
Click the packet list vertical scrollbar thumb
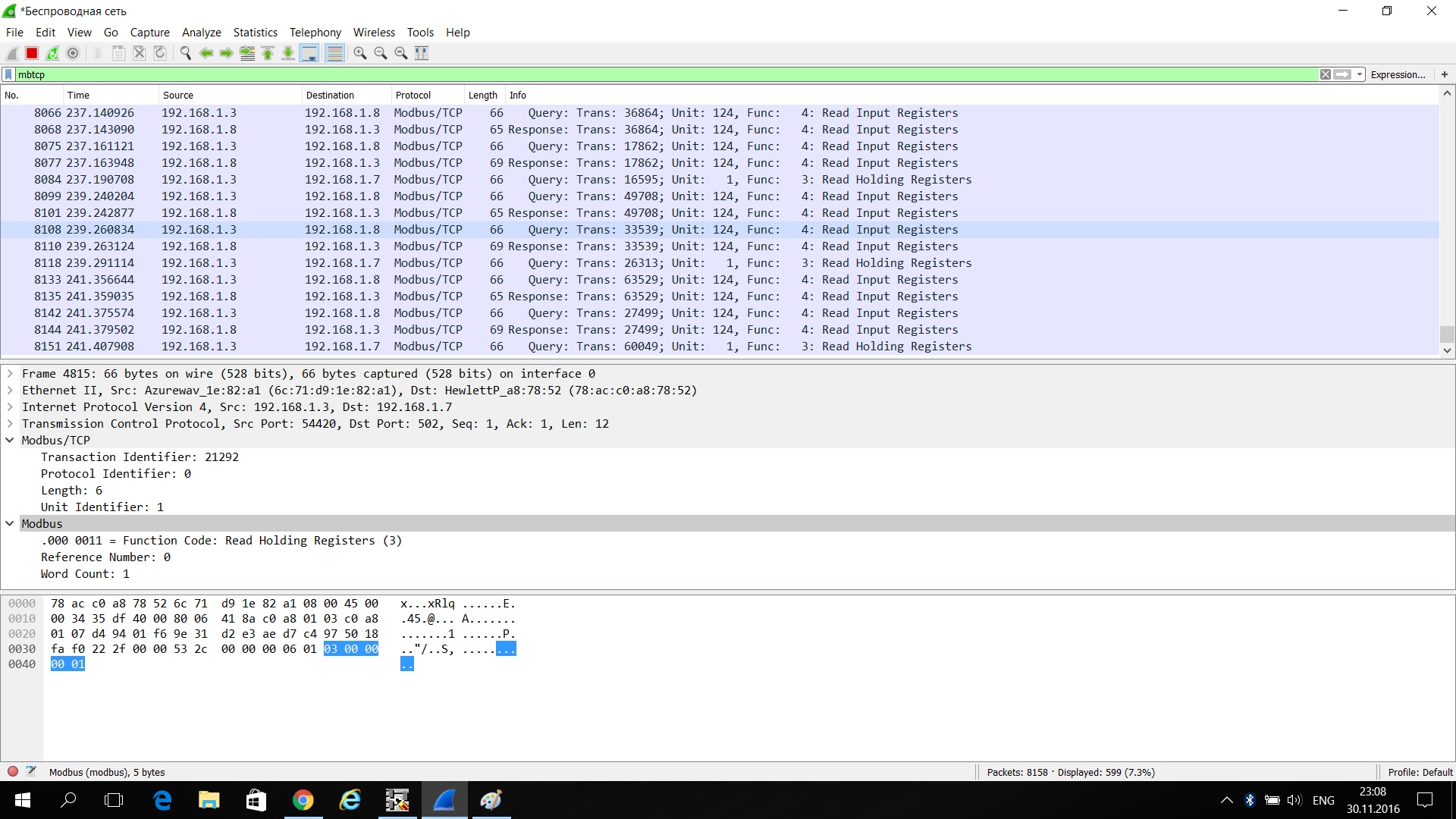point(1447,334)
